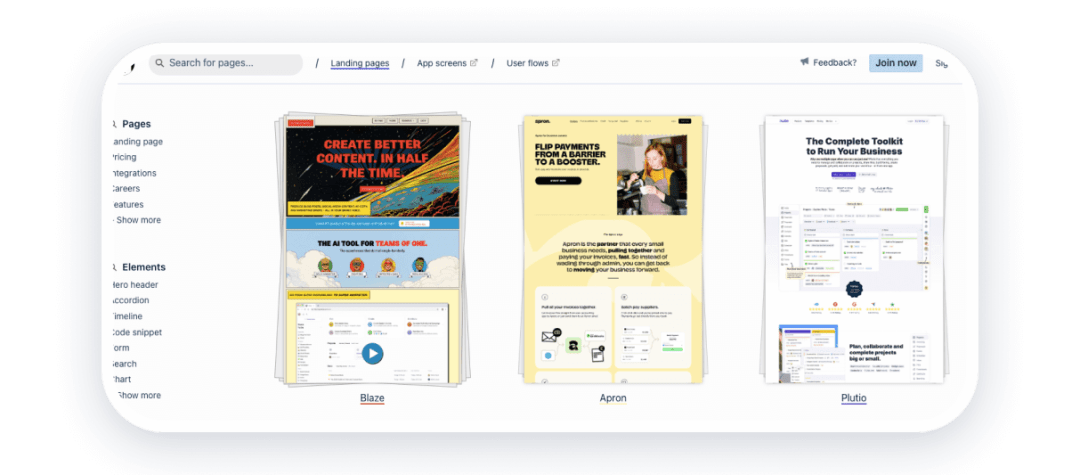
Task: Expand Show more under Elements
Action: 138,396
